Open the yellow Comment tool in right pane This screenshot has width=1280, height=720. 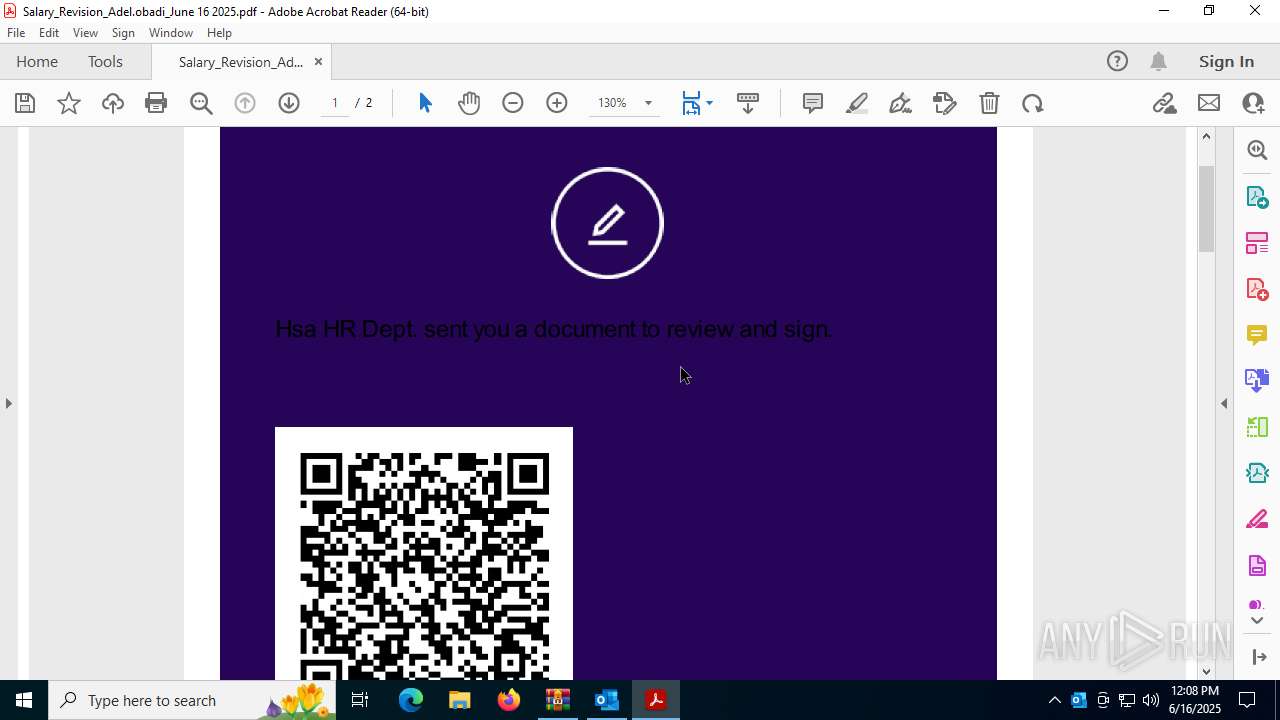[1257, 335]
